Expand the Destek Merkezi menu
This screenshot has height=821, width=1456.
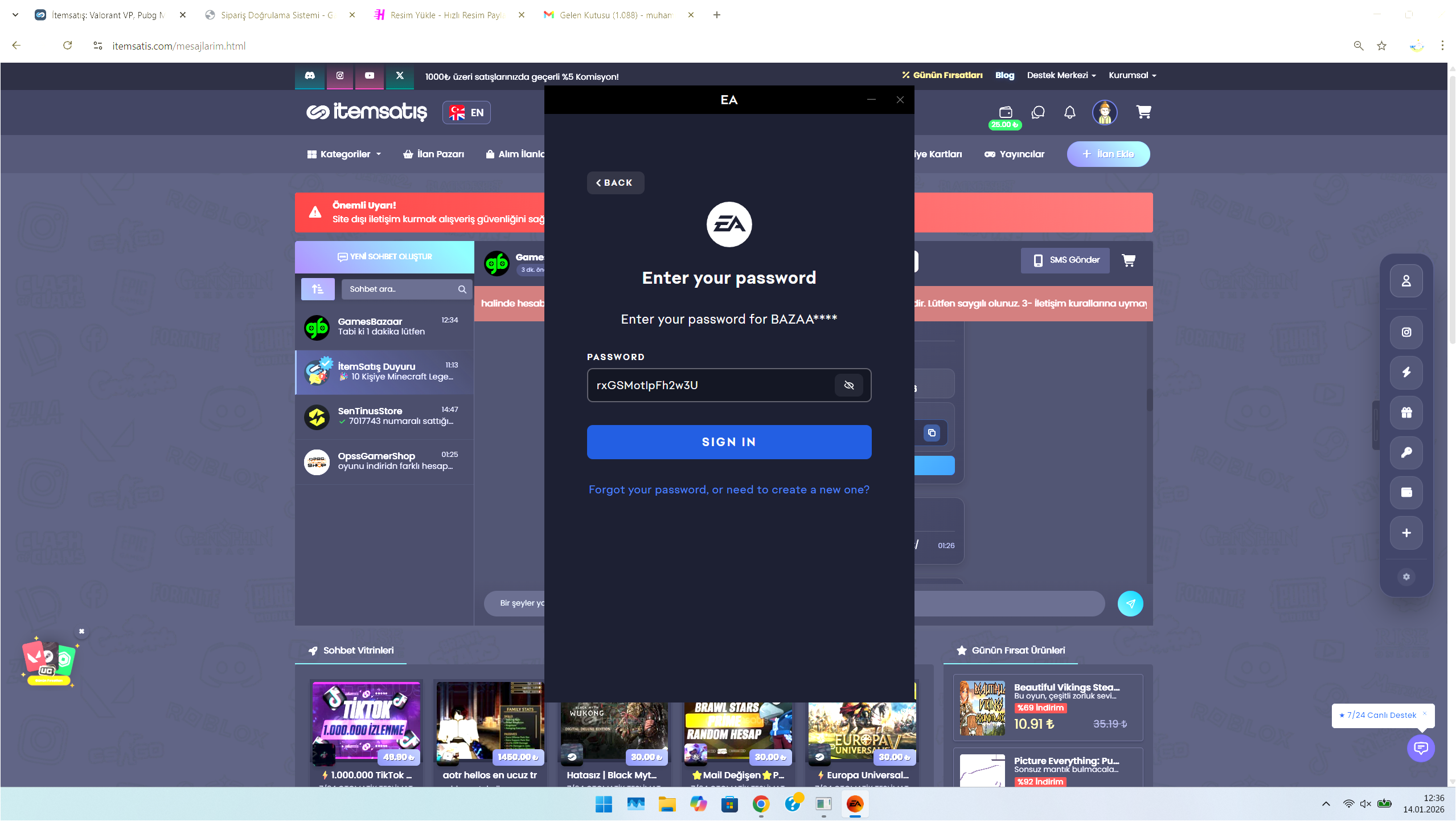tap(1061, 76)
